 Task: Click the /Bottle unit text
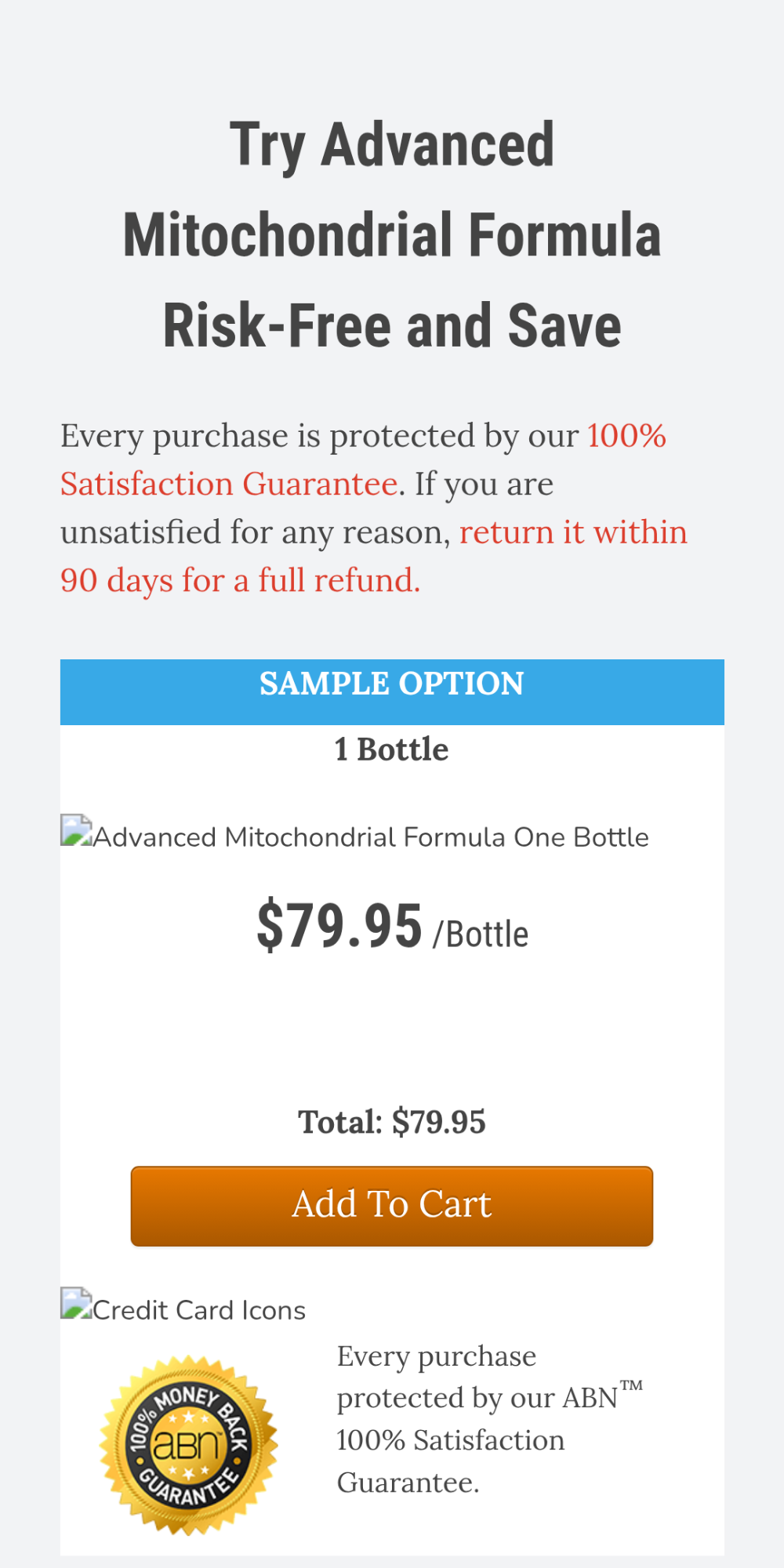481,935
